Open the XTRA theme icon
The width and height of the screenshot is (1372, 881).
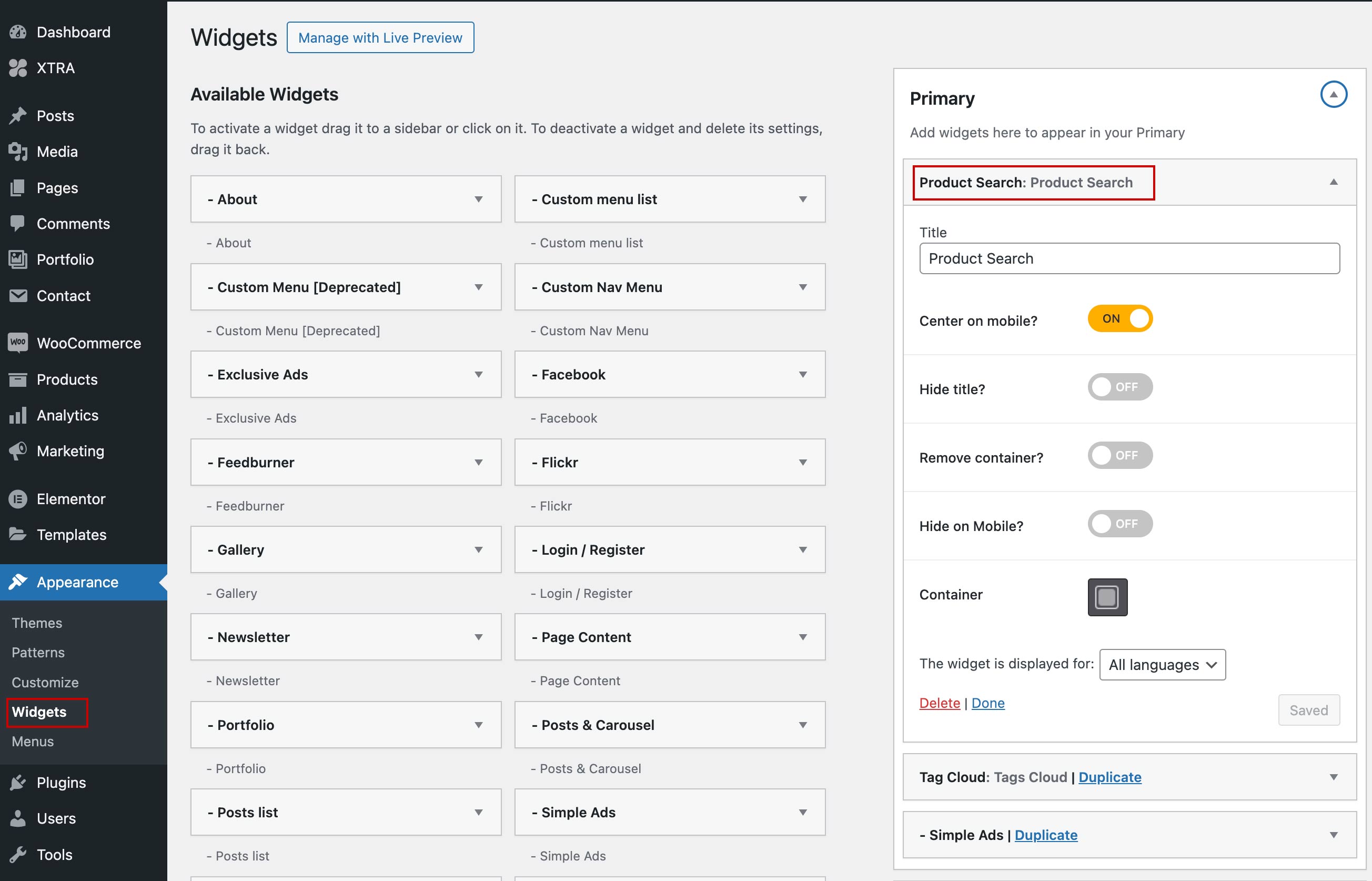(18, 68)
